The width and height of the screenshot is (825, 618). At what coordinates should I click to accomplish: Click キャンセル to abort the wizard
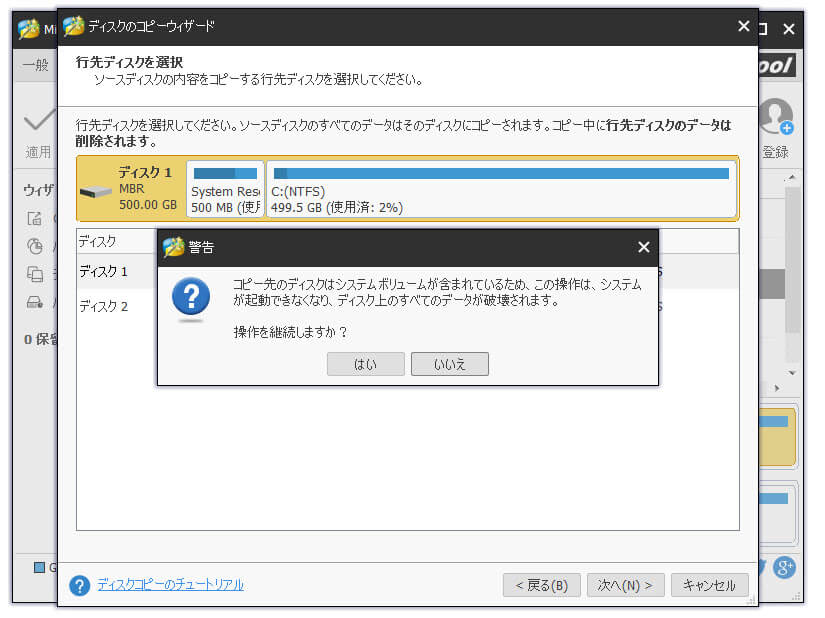click(710, 586)
